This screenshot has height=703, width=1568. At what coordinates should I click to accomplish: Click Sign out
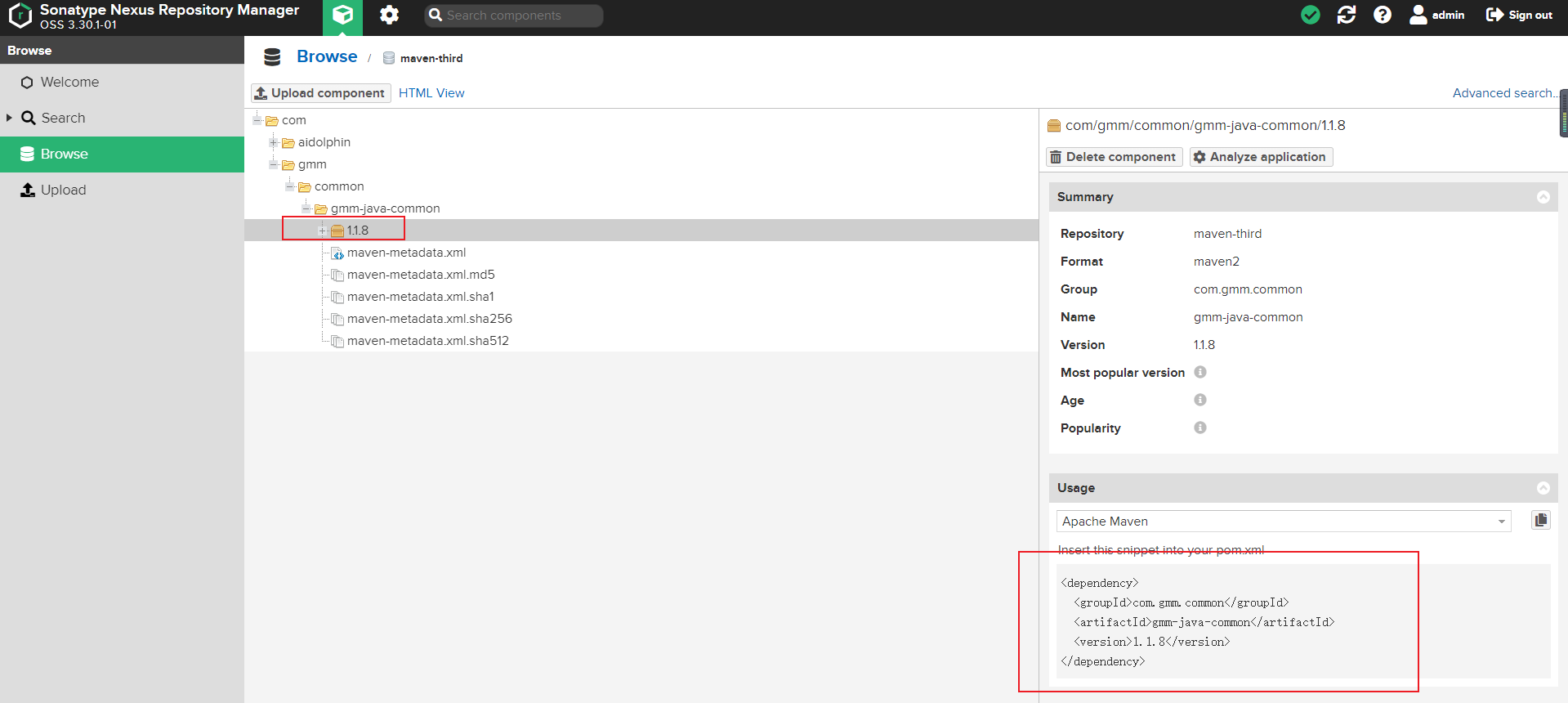pyautogui.click(x=1519, y=15)
